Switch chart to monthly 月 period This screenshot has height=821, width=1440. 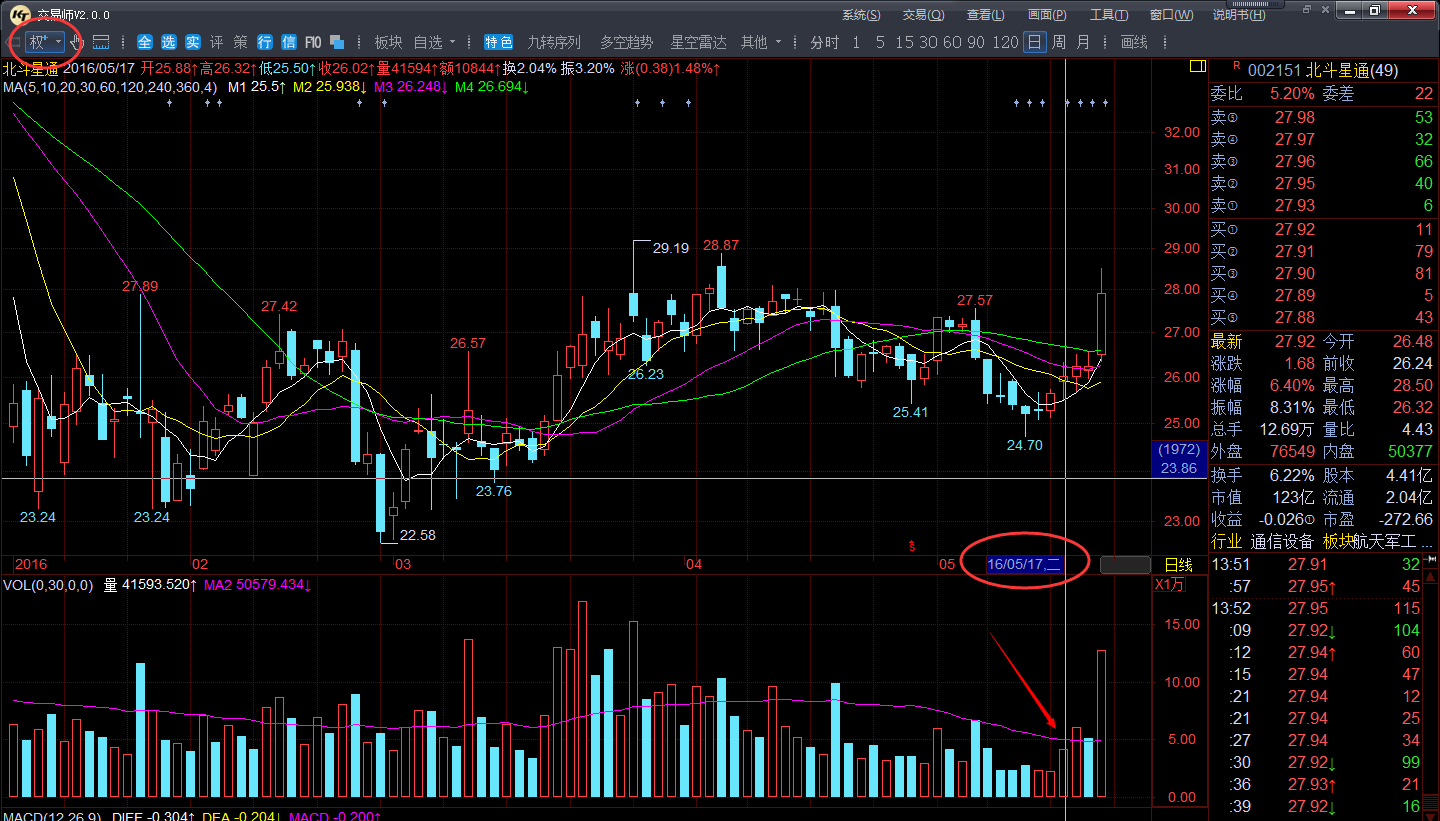pyautogui.click(x=1083, y=42)
